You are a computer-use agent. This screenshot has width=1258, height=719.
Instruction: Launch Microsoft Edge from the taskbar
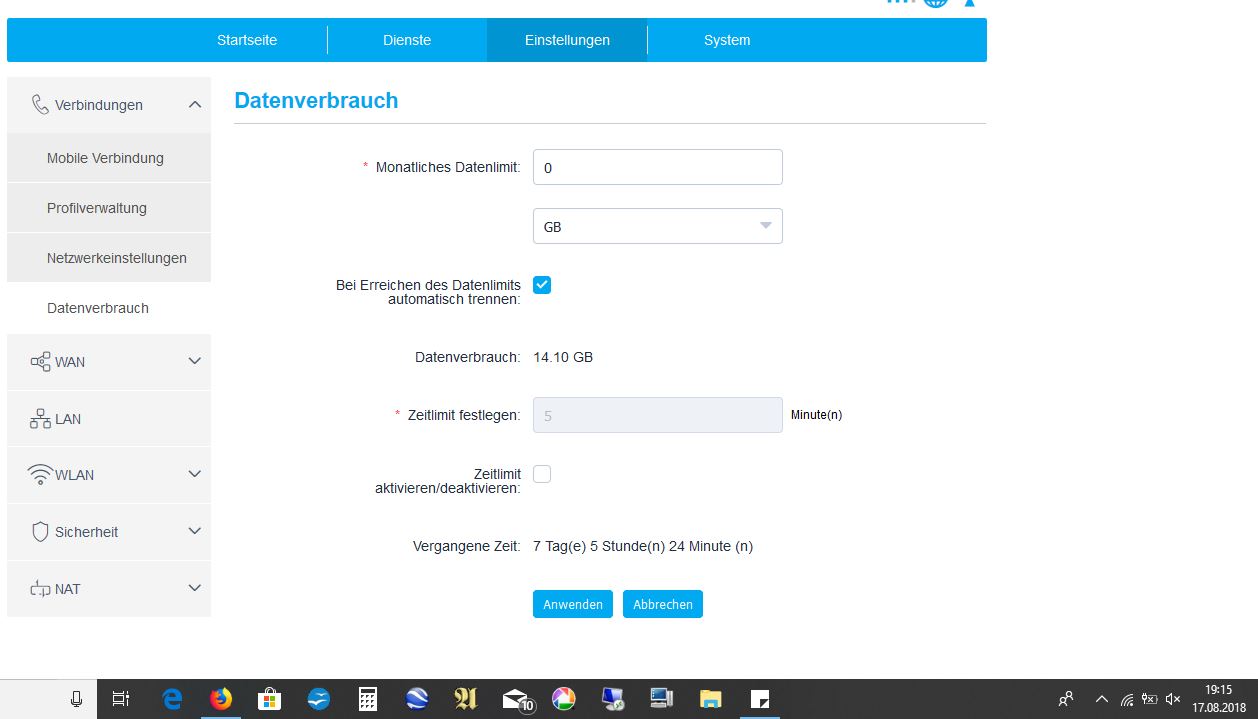172,699
